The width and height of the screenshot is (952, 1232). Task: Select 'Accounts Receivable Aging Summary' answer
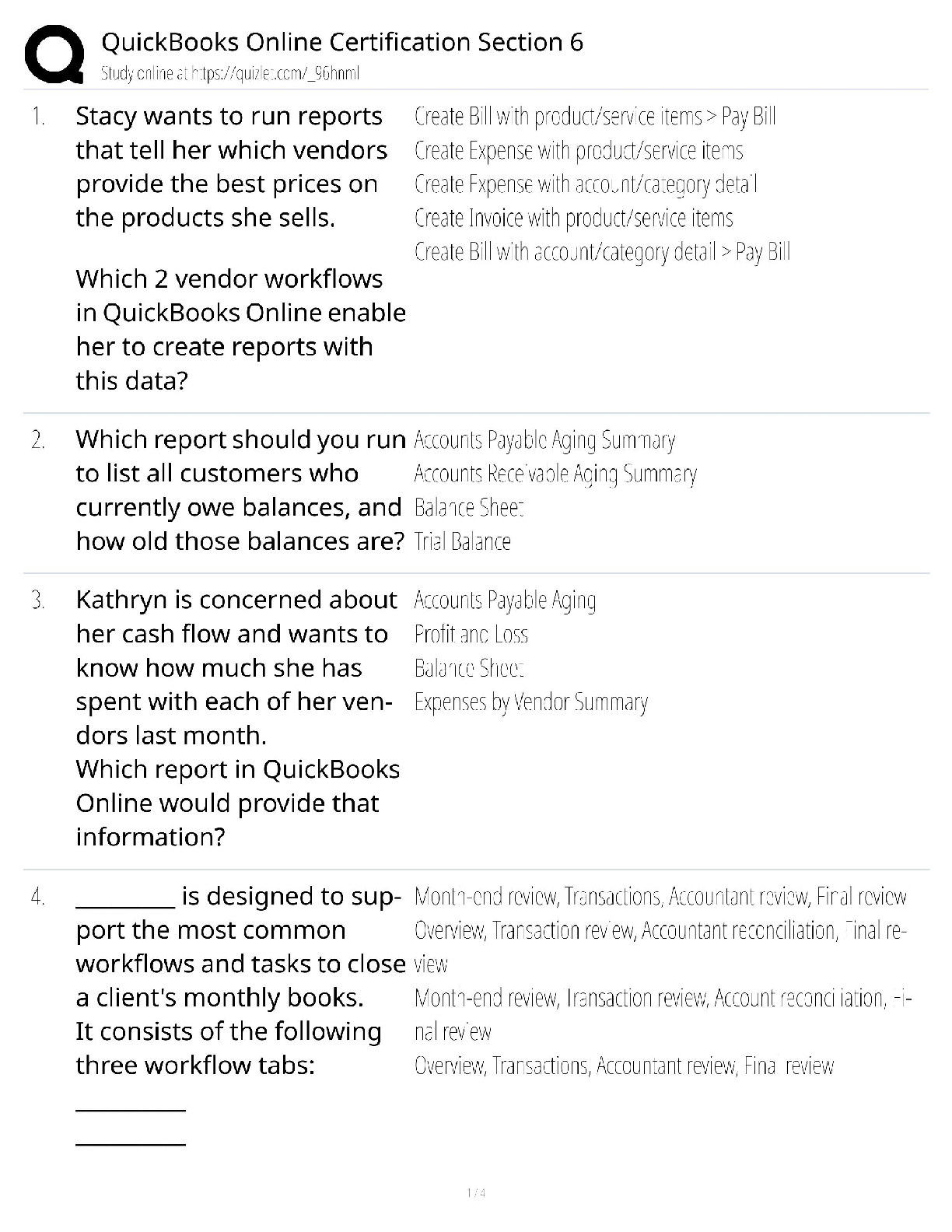pos(555,474)
